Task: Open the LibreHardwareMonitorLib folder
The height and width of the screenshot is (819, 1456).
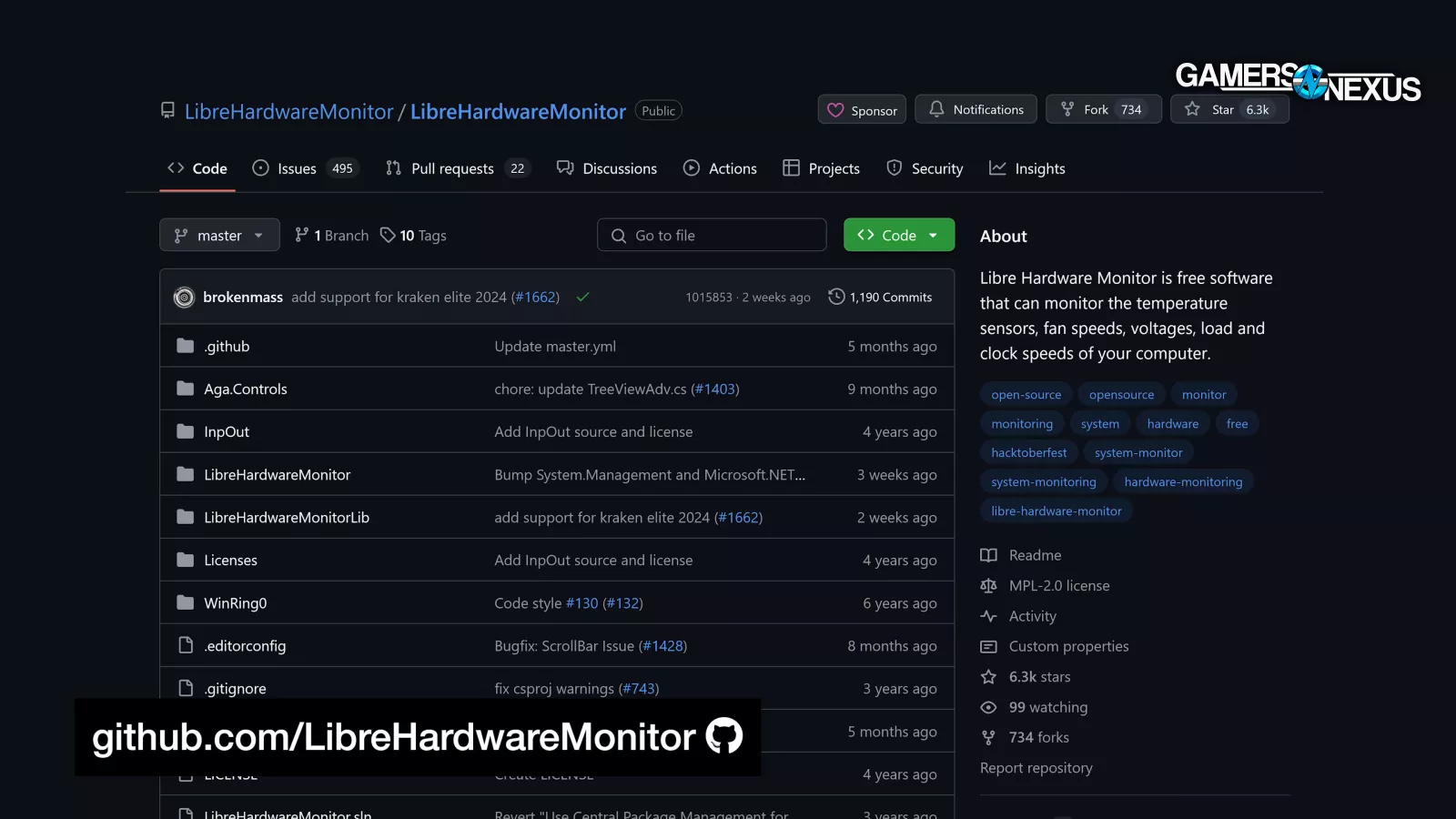Action: [287, 518]
